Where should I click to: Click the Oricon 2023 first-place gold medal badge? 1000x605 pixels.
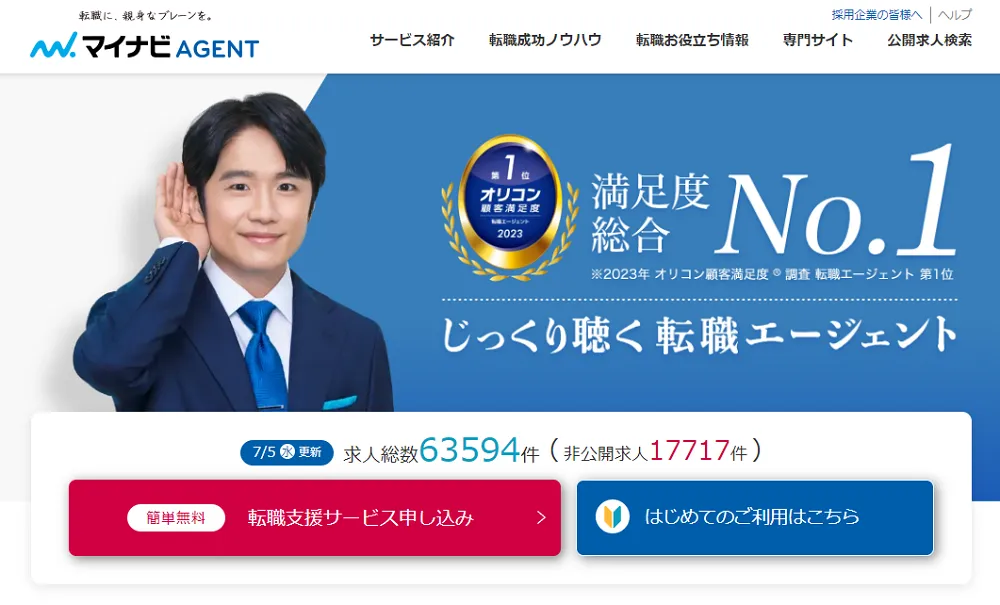510,207
